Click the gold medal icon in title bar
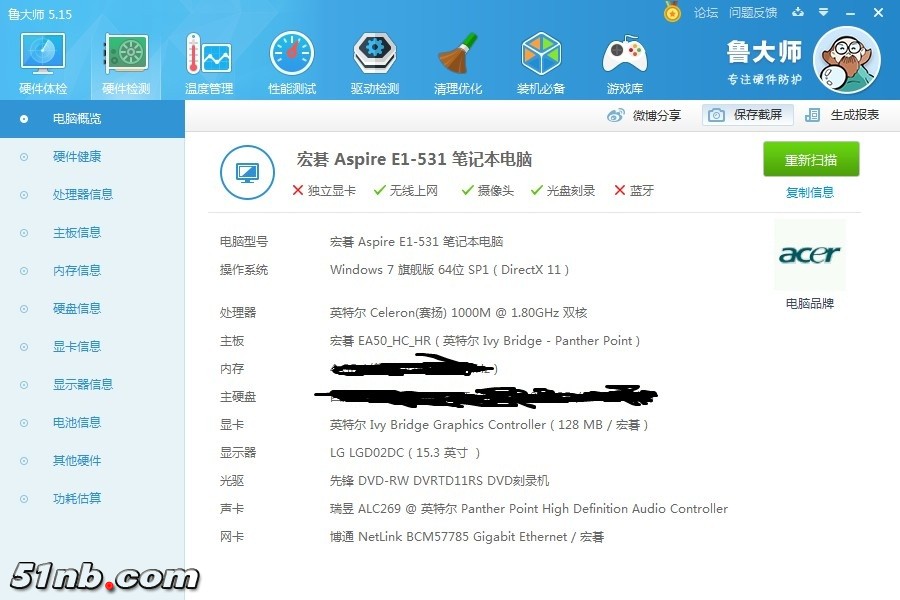The height and width of the screenshot is (600, 900). pos(673,12)
